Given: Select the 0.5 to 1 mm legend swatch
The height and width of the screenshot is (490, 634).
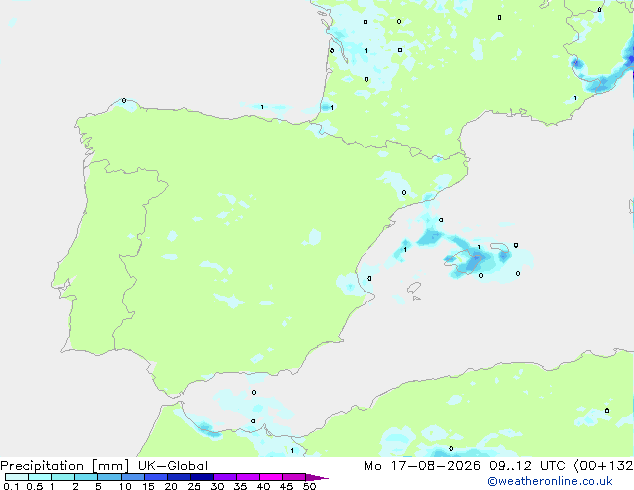Looking at the screenshot, I should [x=40, y=477].
